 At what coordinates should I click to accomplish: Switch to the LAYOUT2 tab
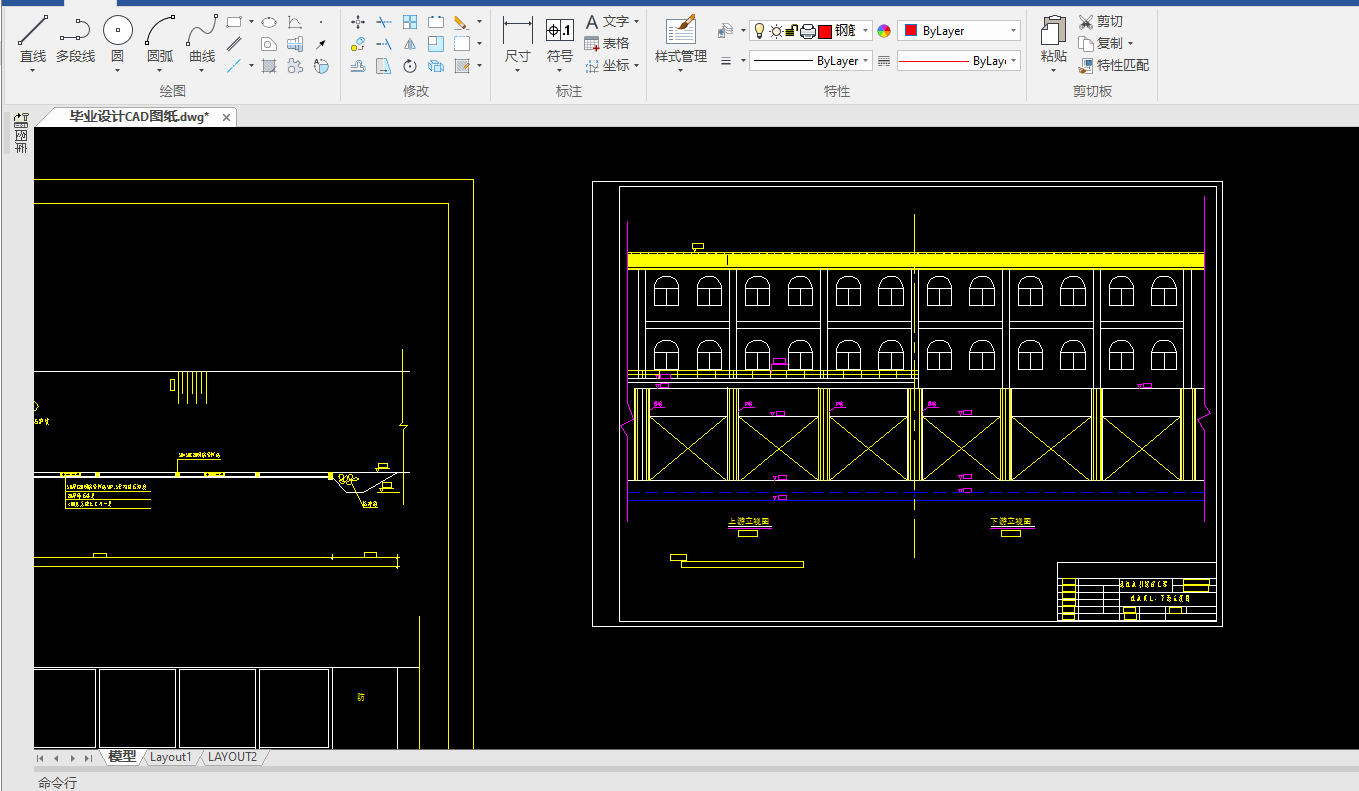[232, 757]
